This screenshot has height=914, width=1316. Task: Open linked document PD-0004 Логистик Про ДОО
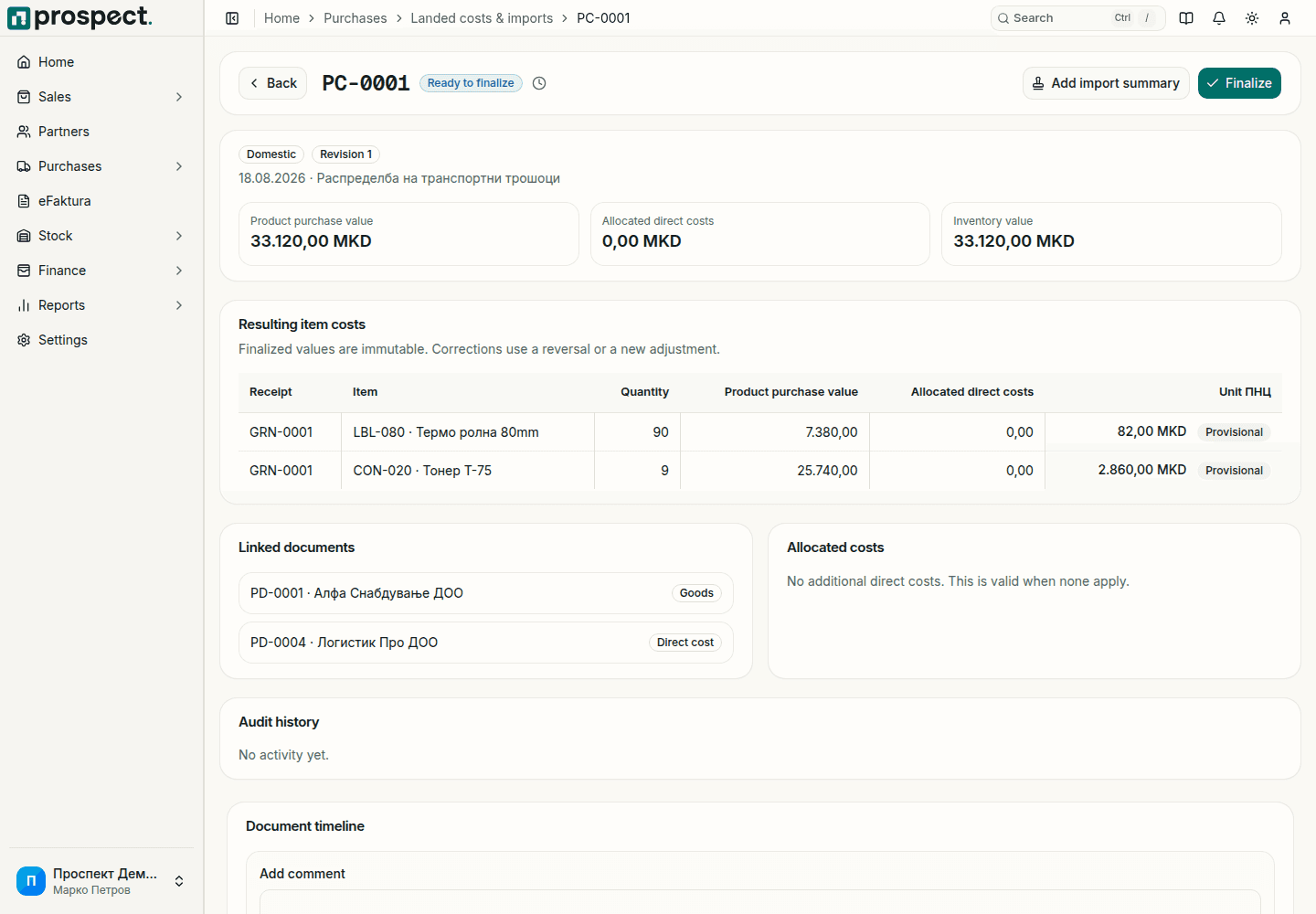click(x=486, y=643)
